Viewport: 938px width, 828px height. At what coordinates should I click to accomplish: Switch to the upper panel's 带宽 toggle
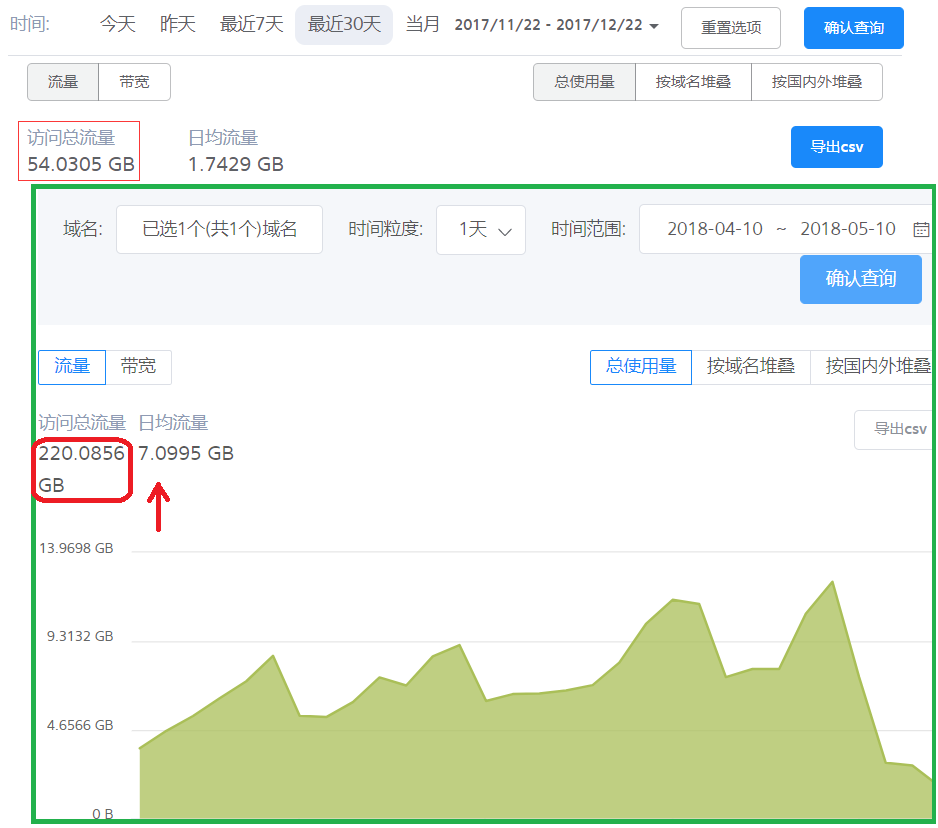(134, 82)
